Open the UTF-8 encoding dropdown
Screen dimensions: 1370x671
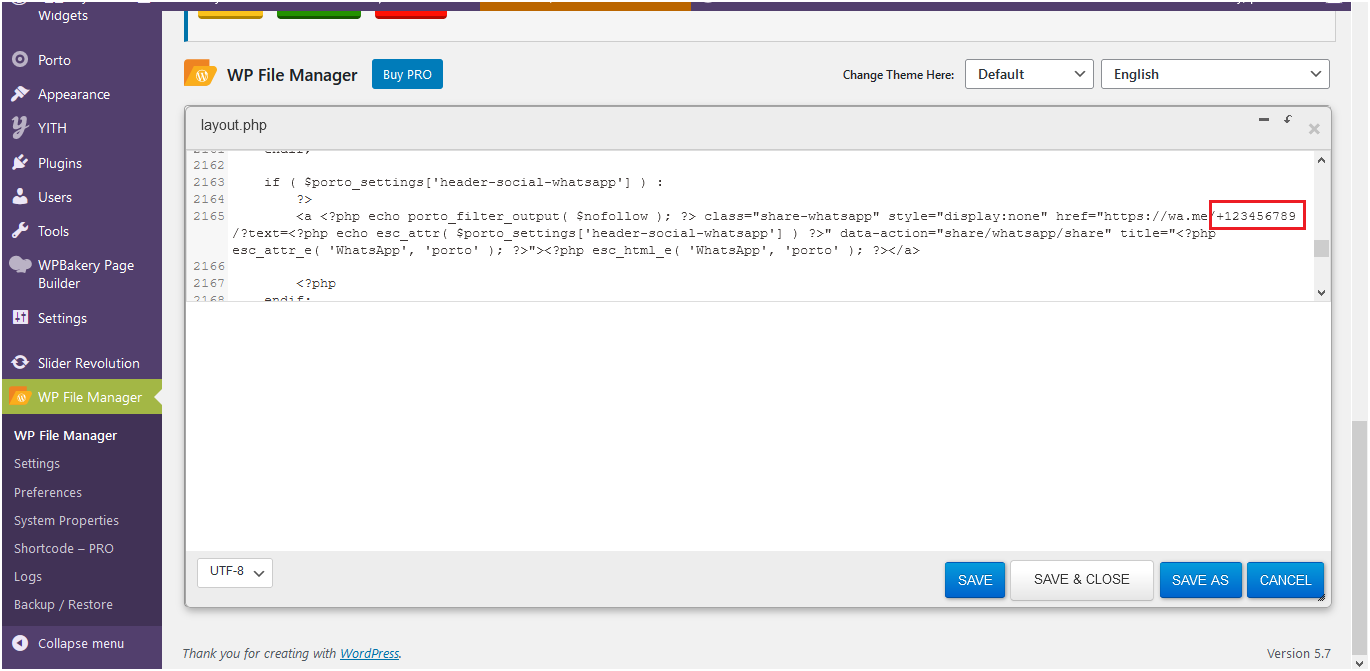tap(235, 572)
